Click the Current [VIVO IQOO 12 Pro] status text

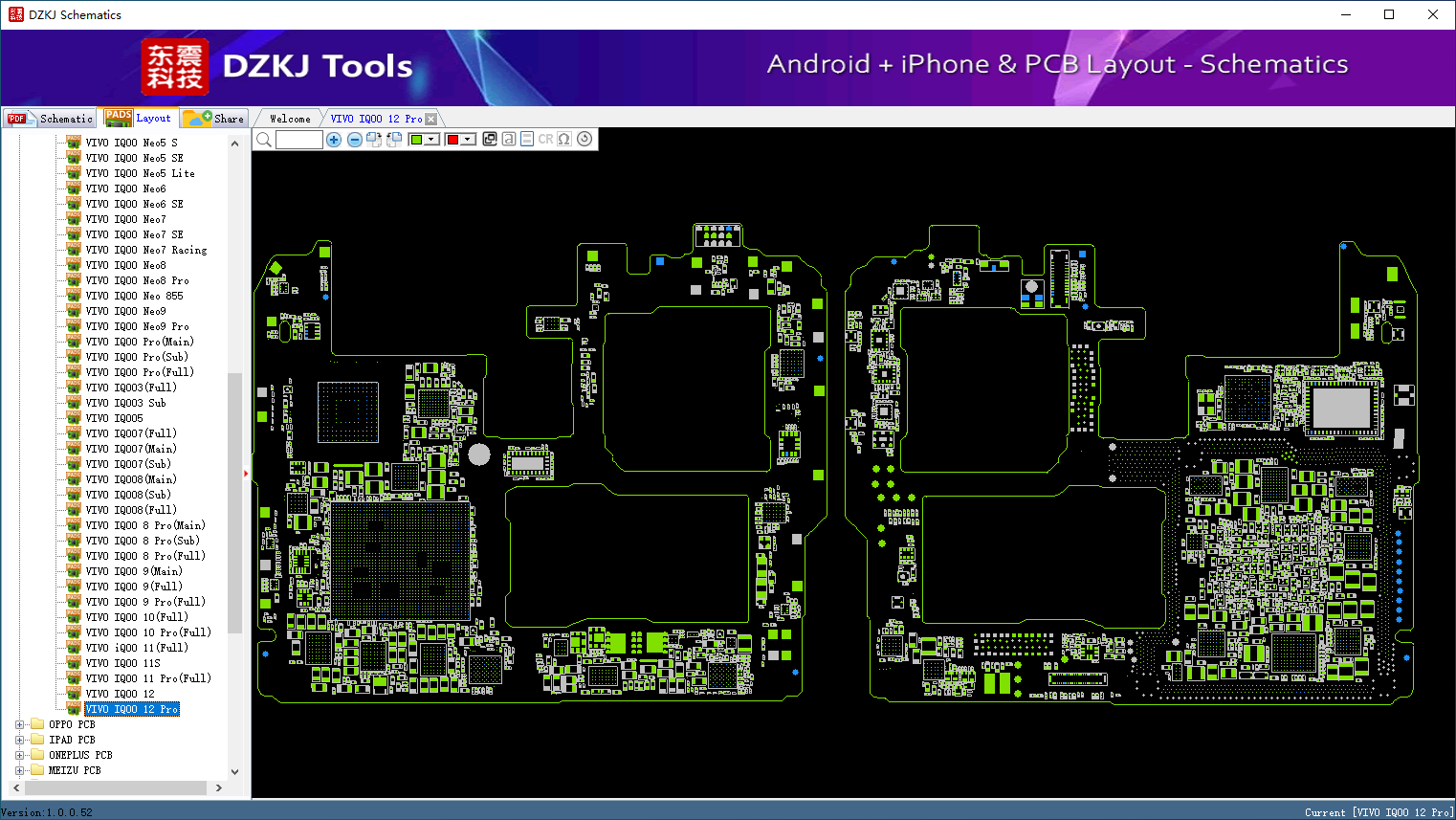click(x=1379, y=812)
